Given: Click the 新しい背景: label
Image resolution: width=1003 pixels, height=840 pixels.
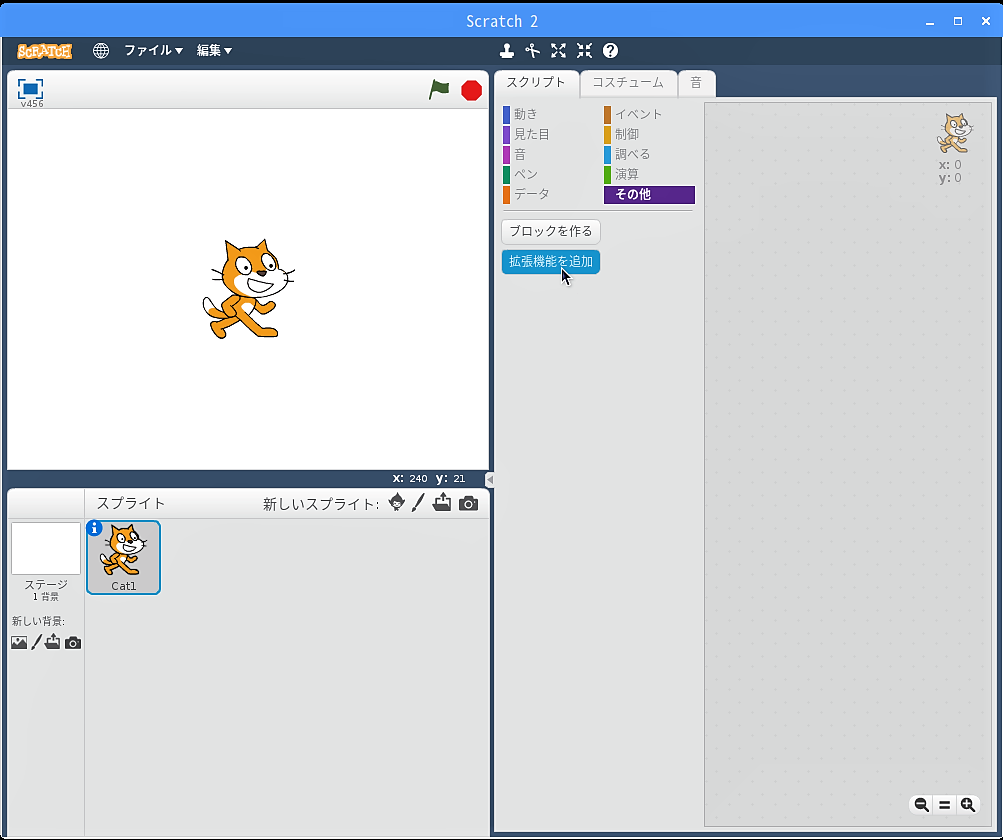Looking at the screenshot, I should click(38, 621).
